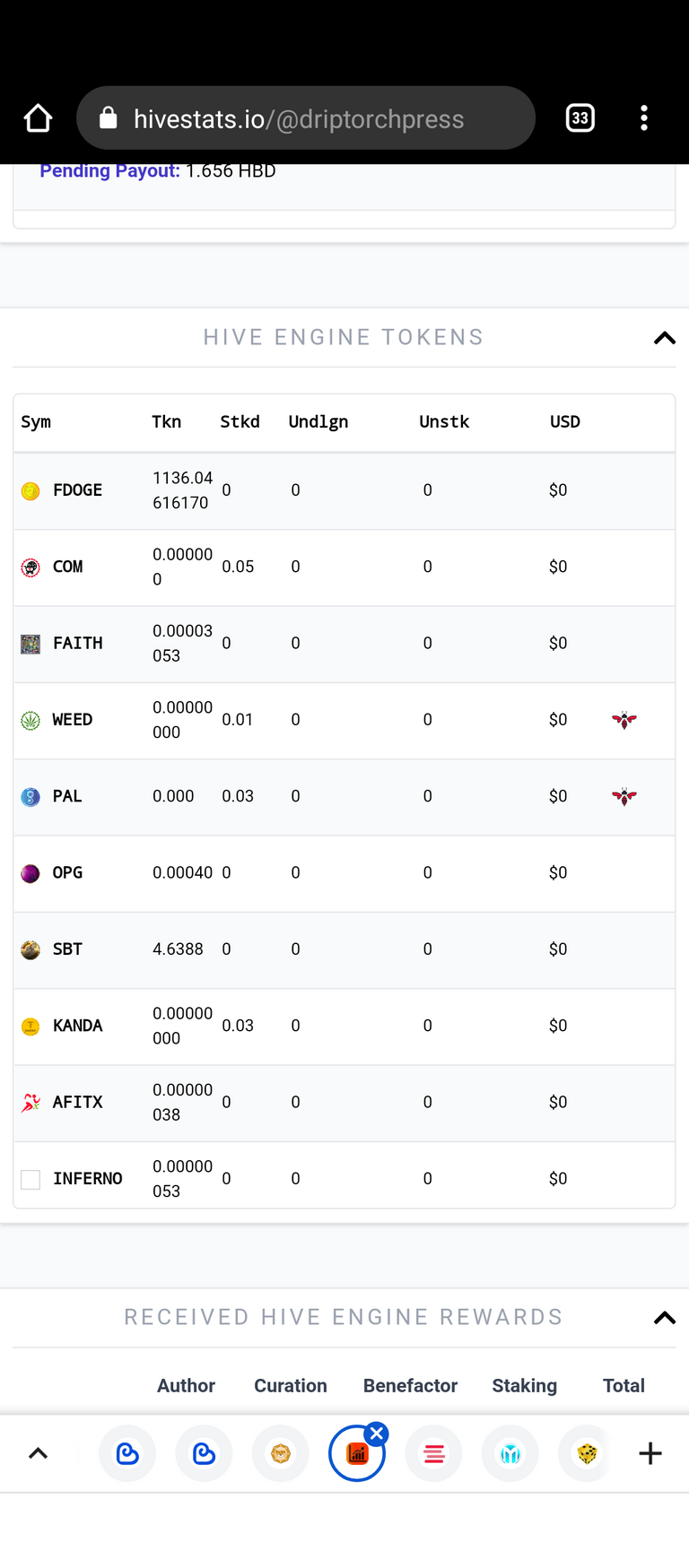Screen dimensions: 689x1568
Task: Open the browser three-dot menu
Action: (x=644, y=118)
